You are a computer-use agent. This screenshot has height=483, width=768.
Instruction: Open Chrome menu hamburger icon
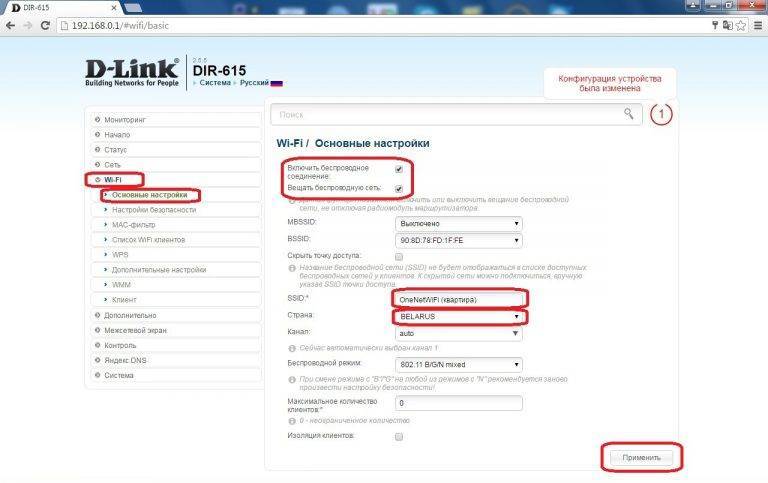click(757, 25)
